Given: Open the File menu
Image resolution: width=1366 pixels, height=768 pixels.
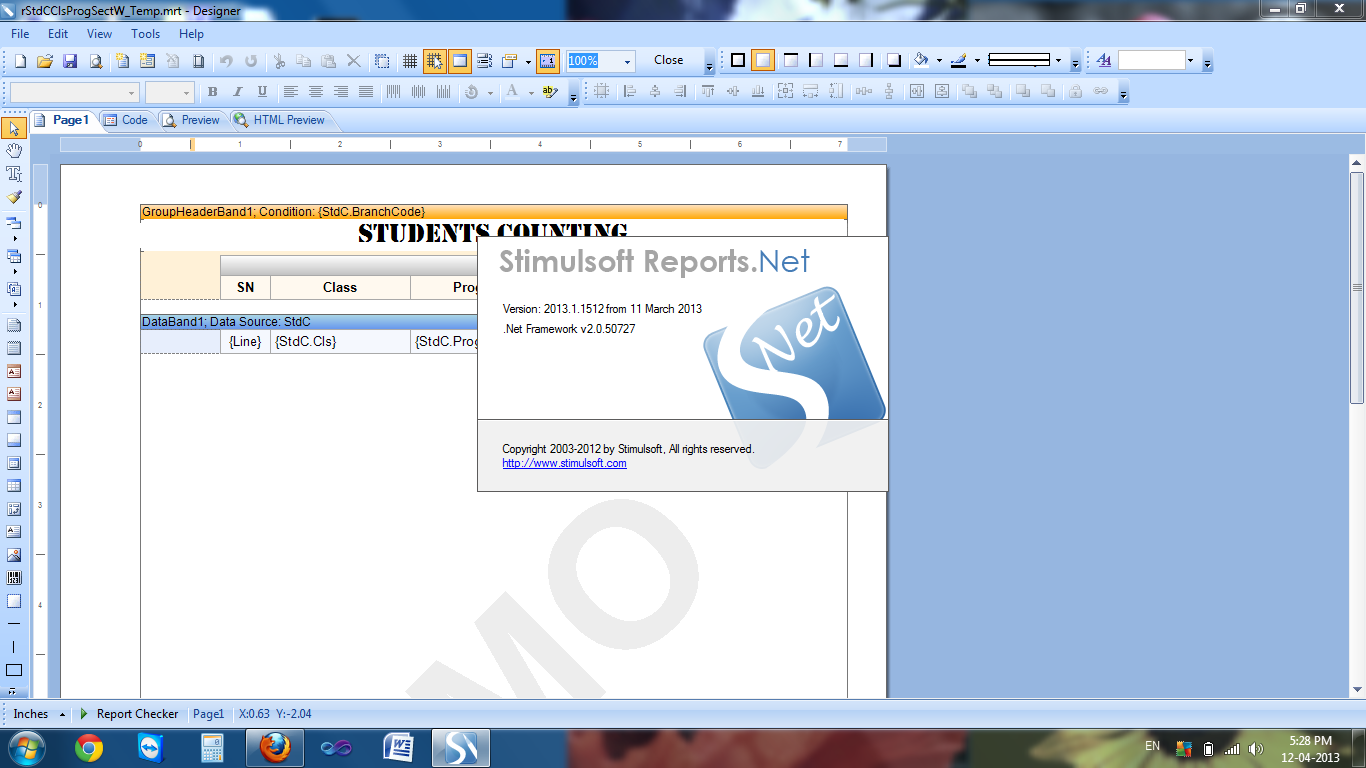Looking at the screenshot, I should pyautogui.click(x=20, y=34).
